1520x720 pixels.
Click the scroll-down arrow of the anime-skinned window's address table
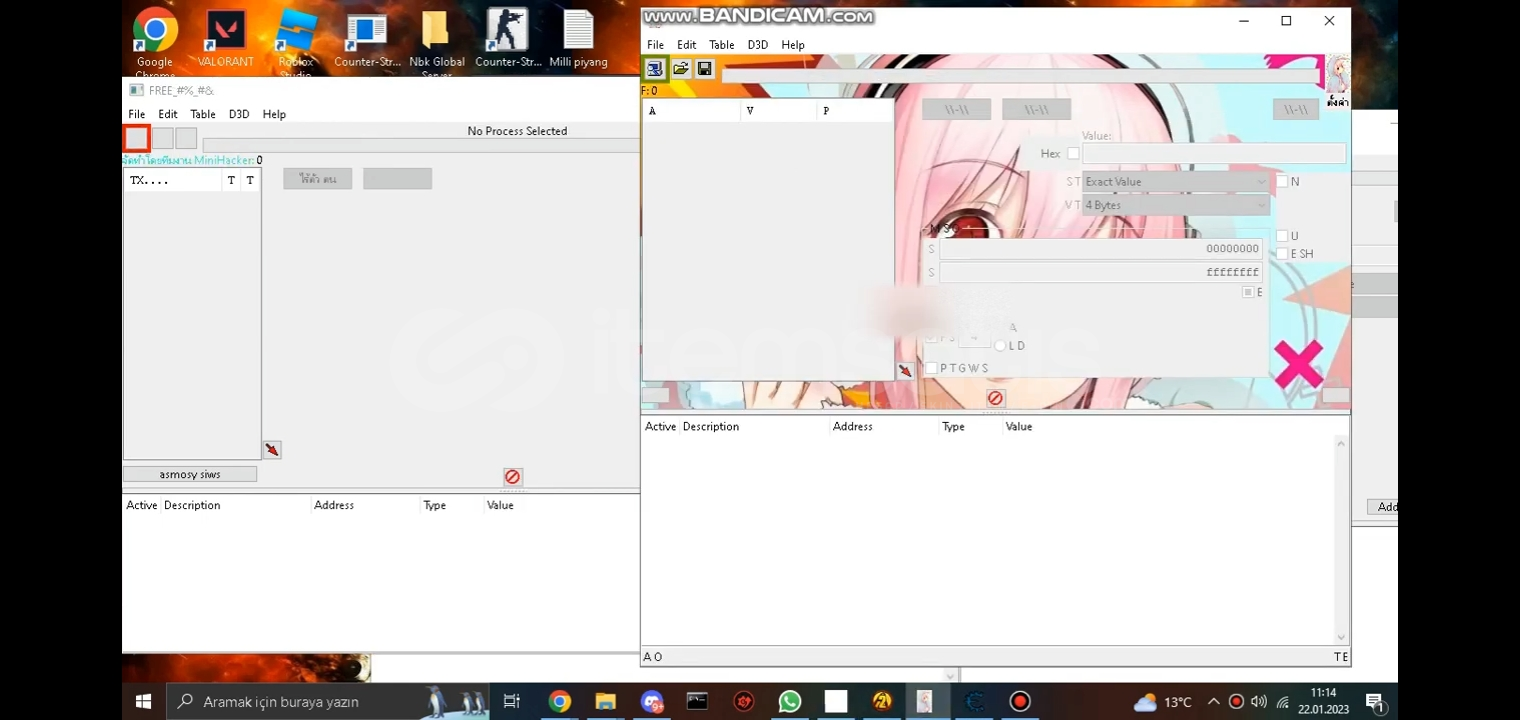(x=1341, y=637)
